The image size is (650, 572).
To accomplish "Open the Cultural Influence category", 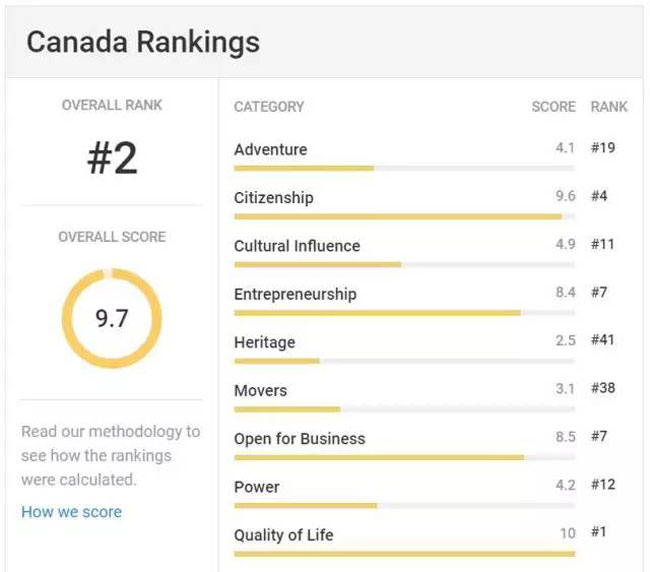I will tap(297, 246).
